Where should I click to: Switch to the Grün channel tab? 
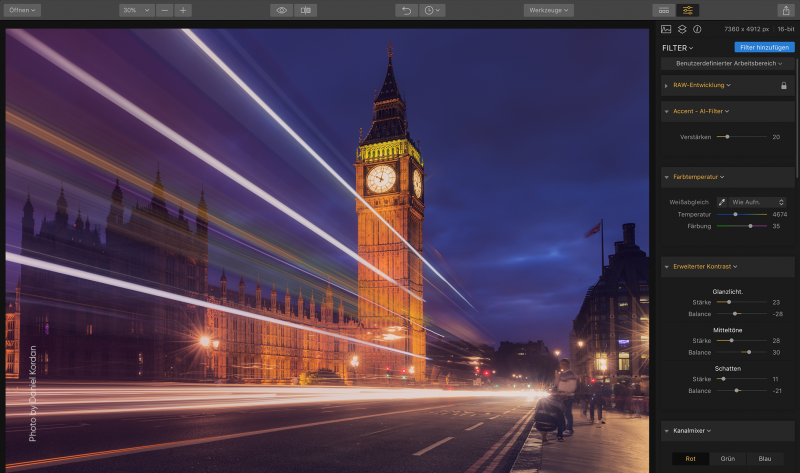tap(727, 459)
